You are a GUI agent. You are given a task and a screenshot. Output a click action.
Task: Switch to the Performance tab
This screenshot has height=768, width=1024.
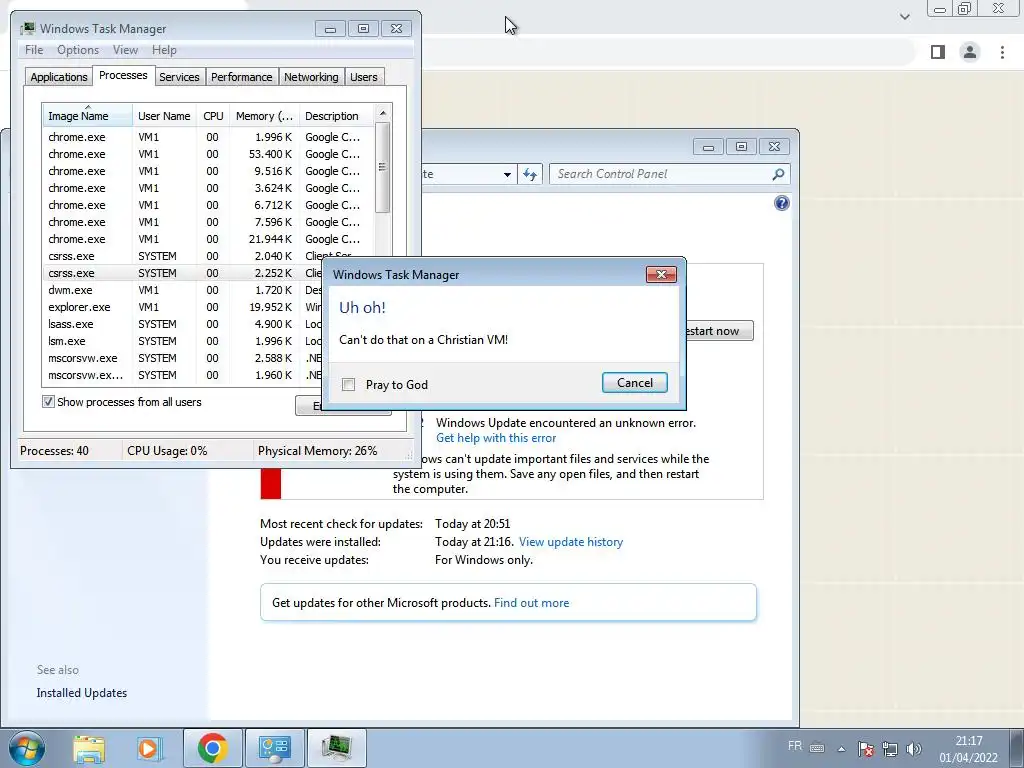(241, 77)
